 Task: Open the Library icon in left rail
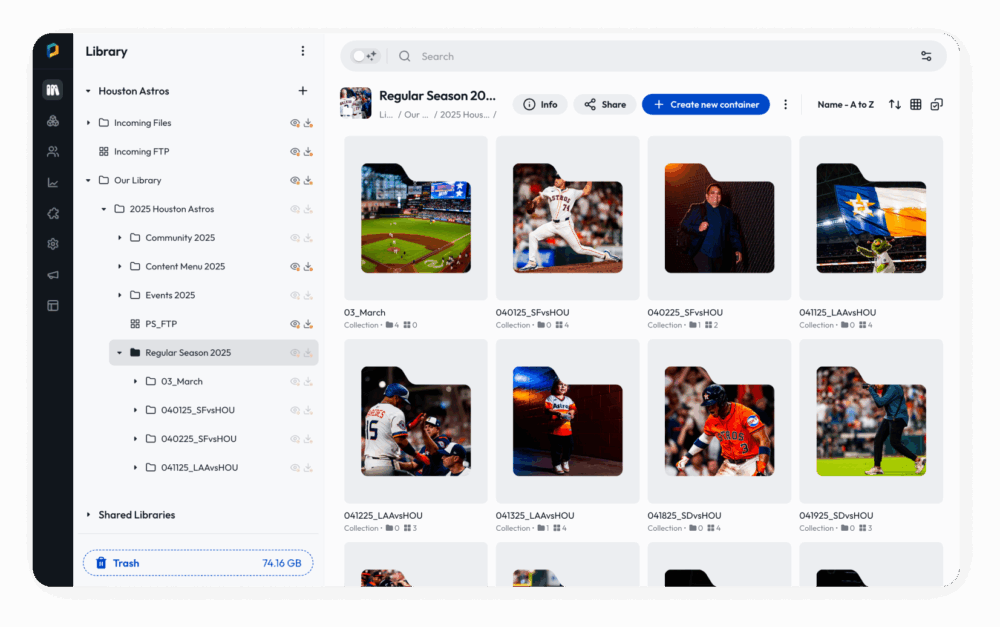[x=53, y=90]
